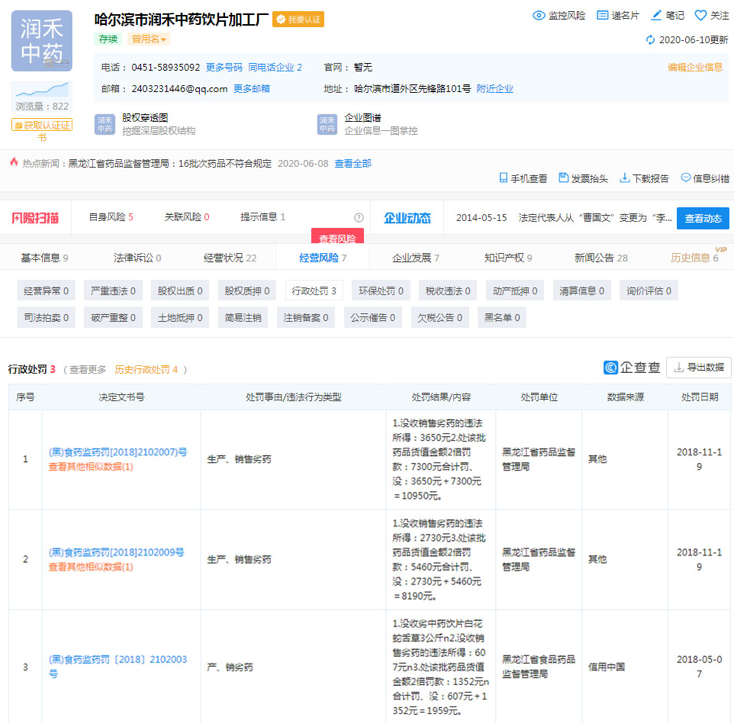Select the 简易注销 filter
The image size is (734, 723).
(243, 317)
